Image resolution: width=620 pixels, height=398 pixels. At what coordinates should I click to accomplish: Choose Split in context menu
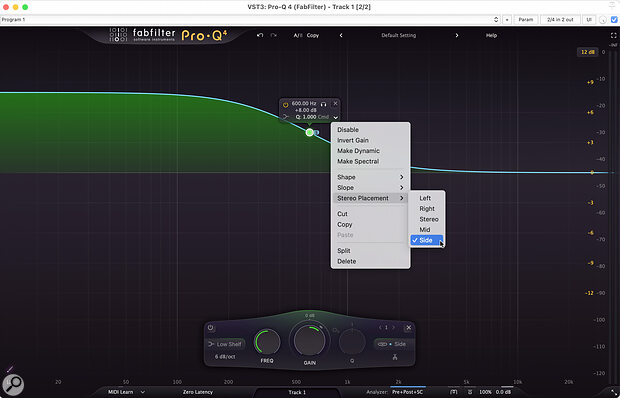click(x=370, y=251)
